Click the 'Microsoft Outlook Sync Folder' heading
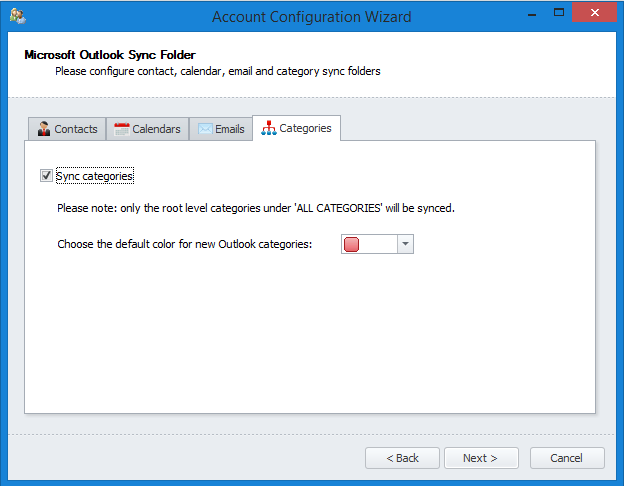The image size is (624, 486). click(x=109, y=55)
